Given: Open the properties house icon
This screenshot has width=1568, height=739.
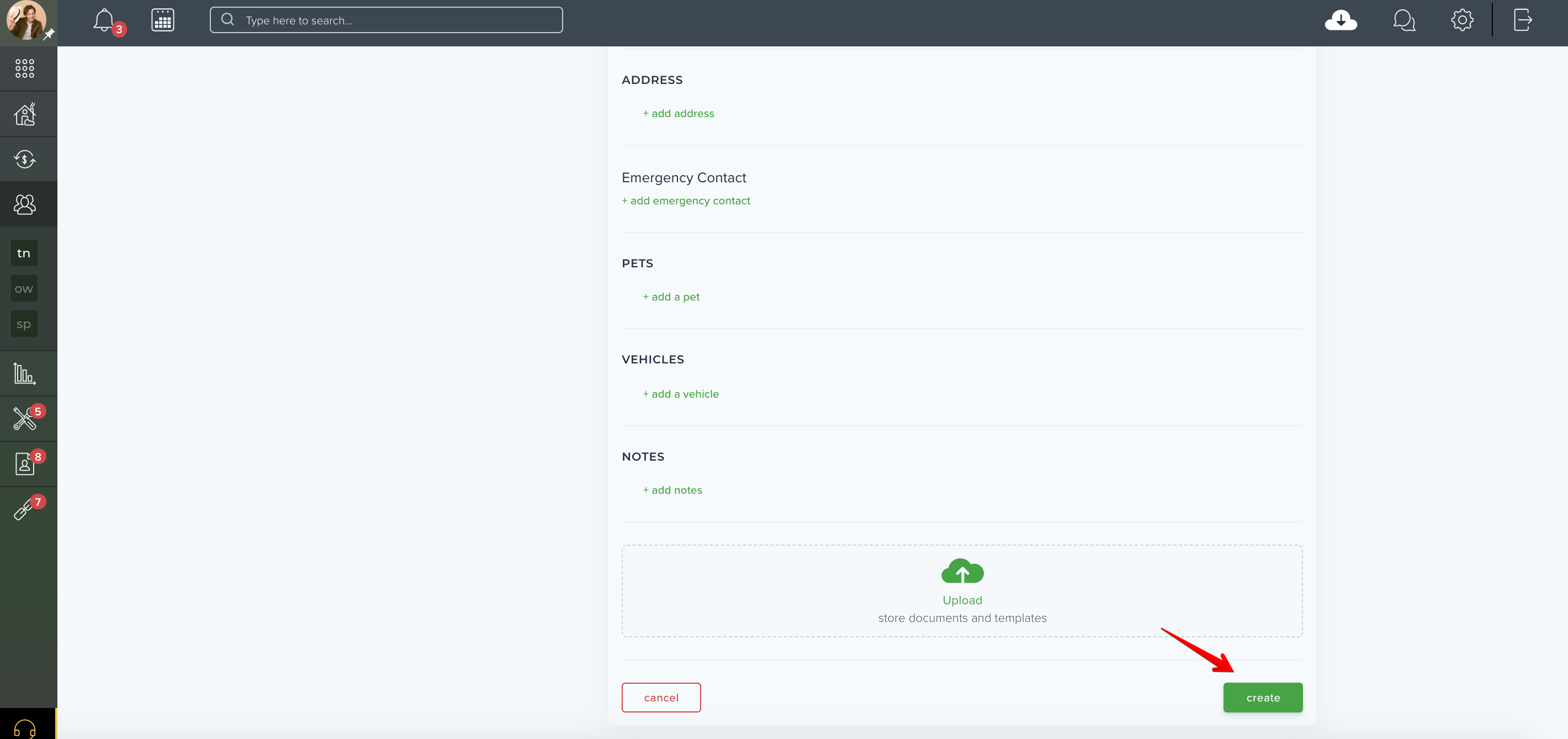Looking at the screenshot, I should tap(25, 114).
